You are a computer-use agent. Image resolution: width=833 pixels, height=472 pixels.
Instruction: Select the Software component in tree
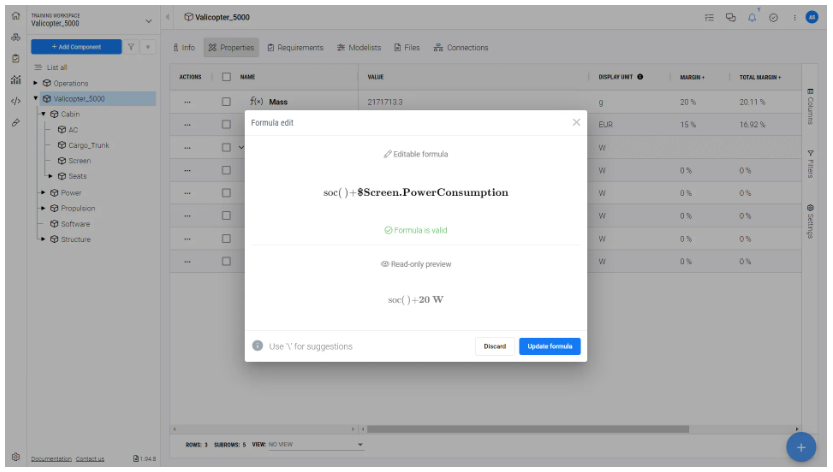point(75,224)
